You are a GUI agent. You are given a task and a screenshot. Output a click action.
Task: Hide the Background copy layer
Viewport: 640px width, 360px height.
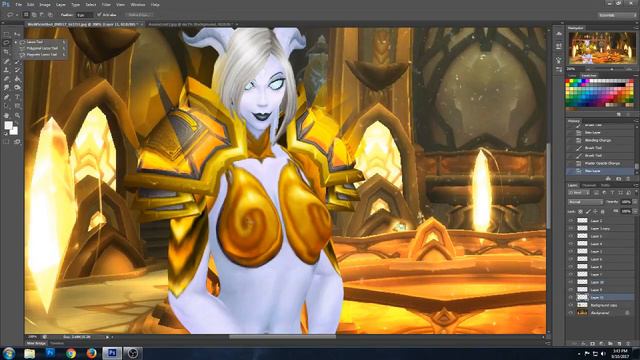(571, 305)
